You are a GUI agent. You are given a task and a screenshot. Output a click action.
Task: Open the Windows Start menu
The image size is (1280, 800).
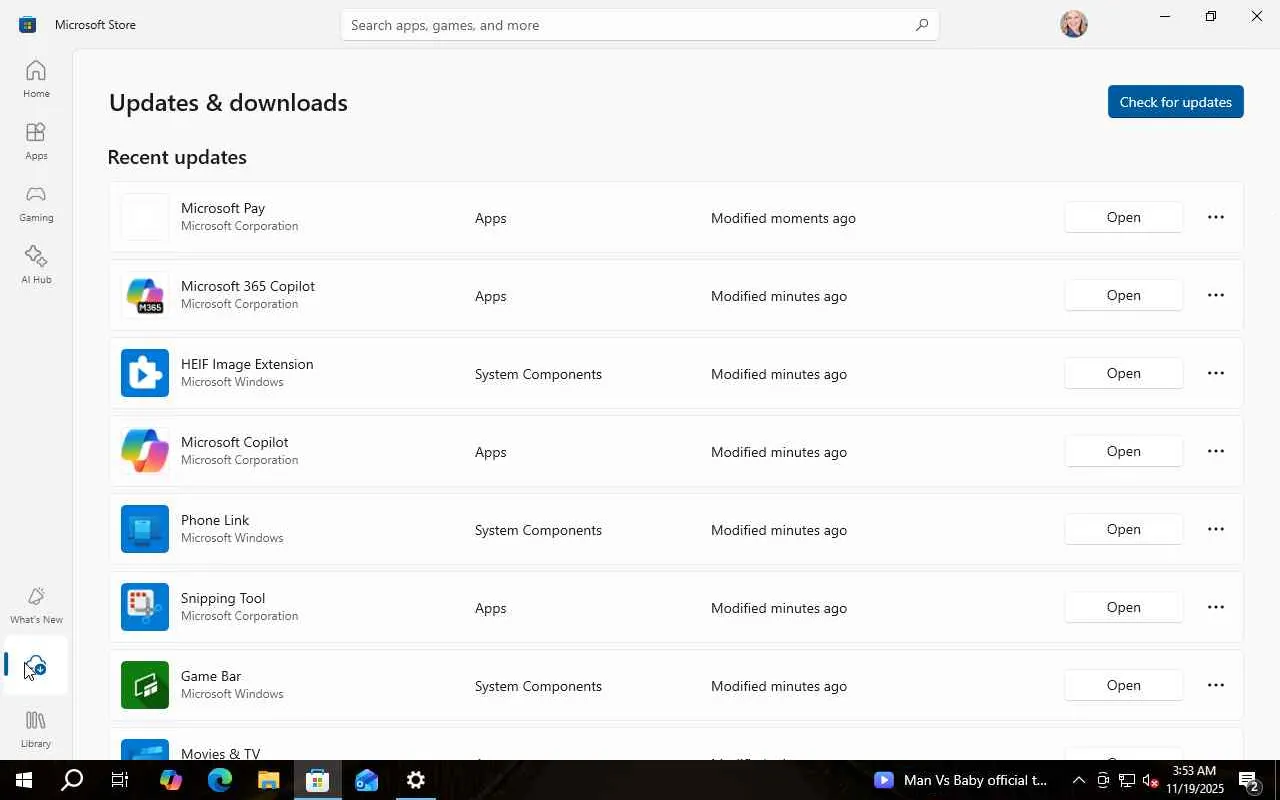click(x=24, y=780)
